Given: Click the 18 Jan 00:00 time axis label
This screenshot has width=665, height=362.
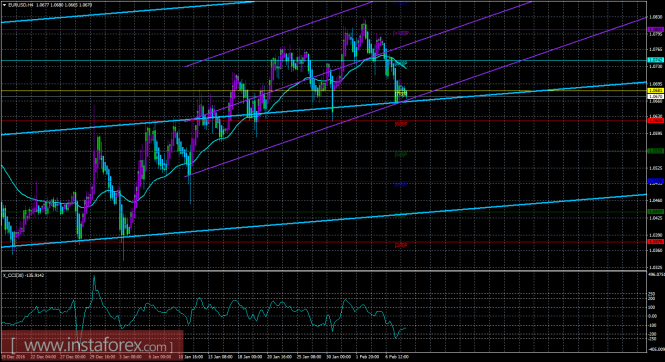Looking at the screenshot, I should 249,357.
